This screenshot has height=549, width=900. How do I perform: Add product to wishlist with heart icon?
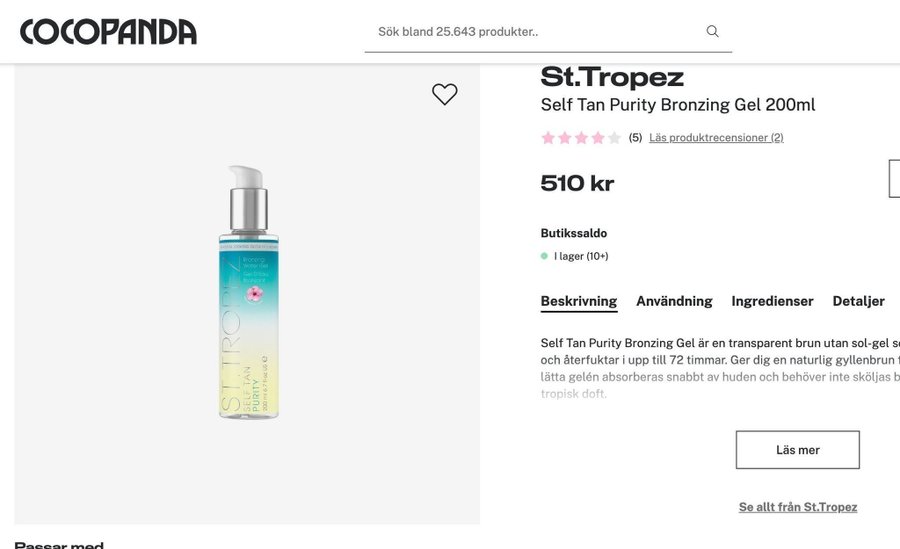click(x=445, y=94)
